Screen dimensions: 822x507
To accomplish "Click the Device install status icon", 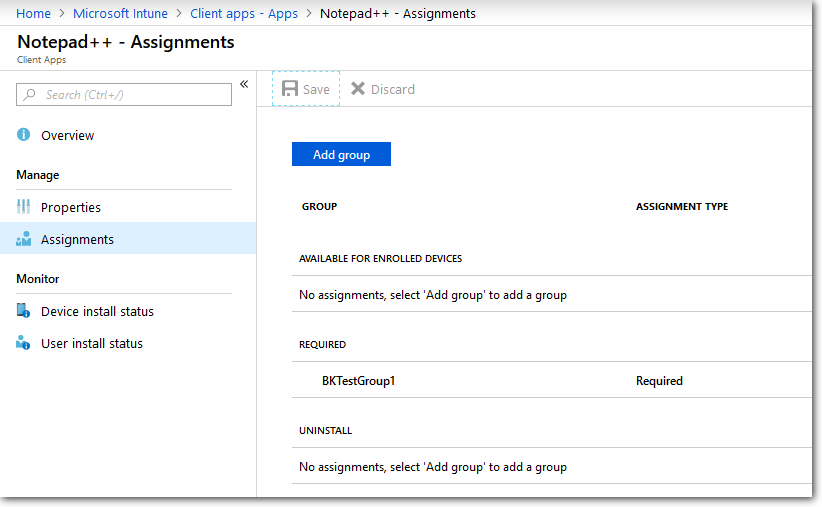I will click(x=24, y=311).
